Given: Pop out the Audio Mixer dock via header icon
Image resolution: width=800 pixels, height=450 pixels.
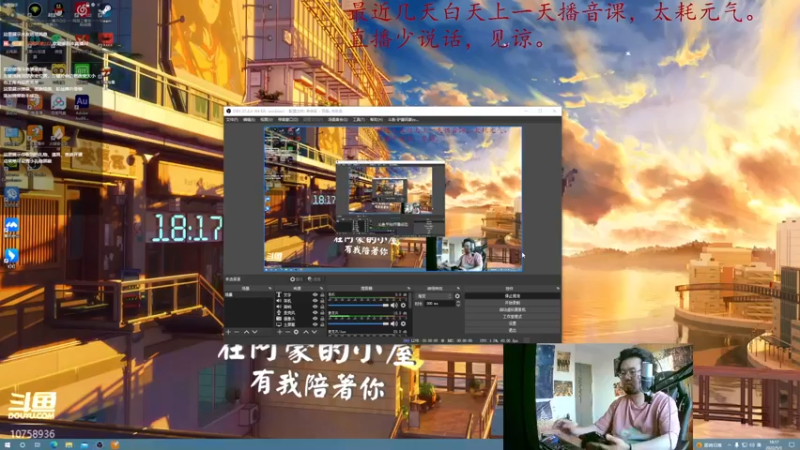Looking at the screenshot, I should coord(409,288).
